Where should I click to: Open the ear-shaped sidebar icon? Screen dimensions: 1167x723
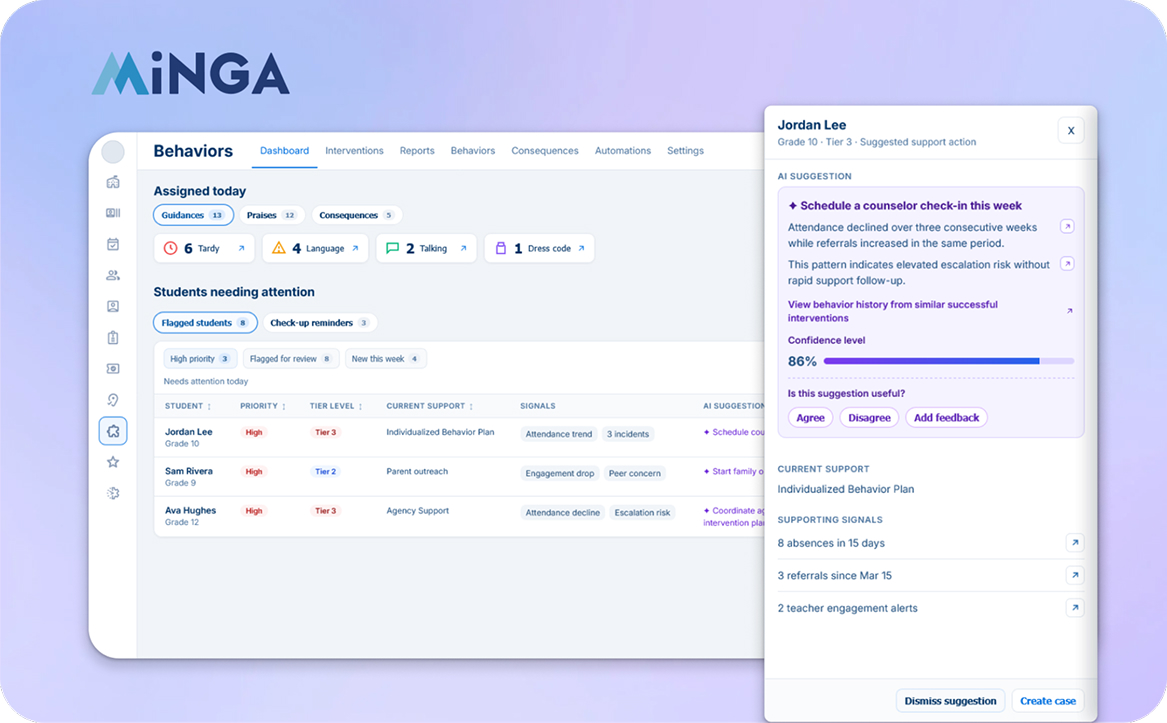click(113, 400)
